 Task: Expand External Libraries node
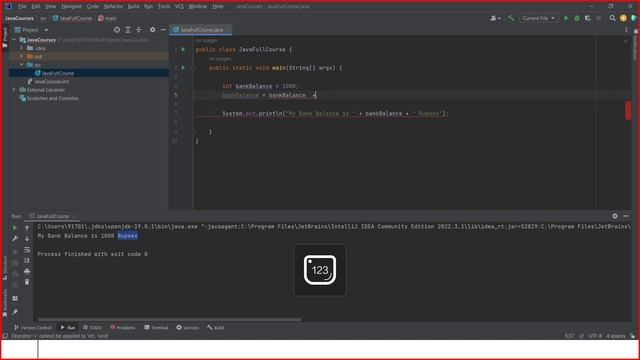tap(14, 90)
